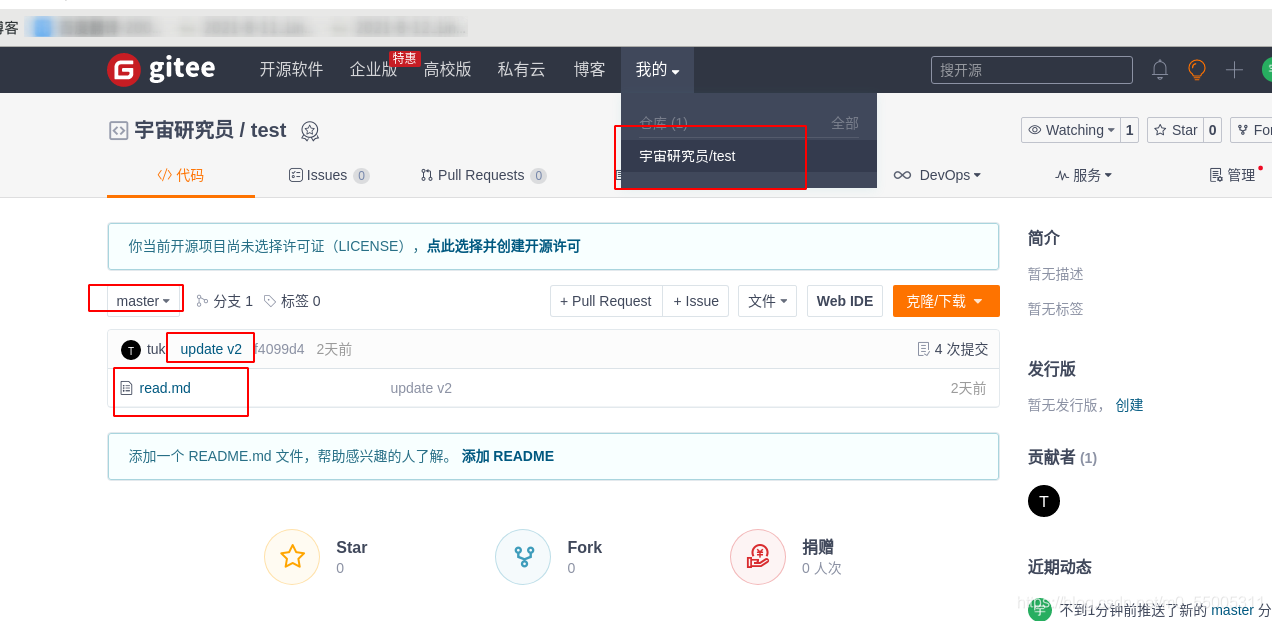This screenshot has height=621, width=1272.
Task: Click 全部 link in repository dropdown
Action: point(845,123)
